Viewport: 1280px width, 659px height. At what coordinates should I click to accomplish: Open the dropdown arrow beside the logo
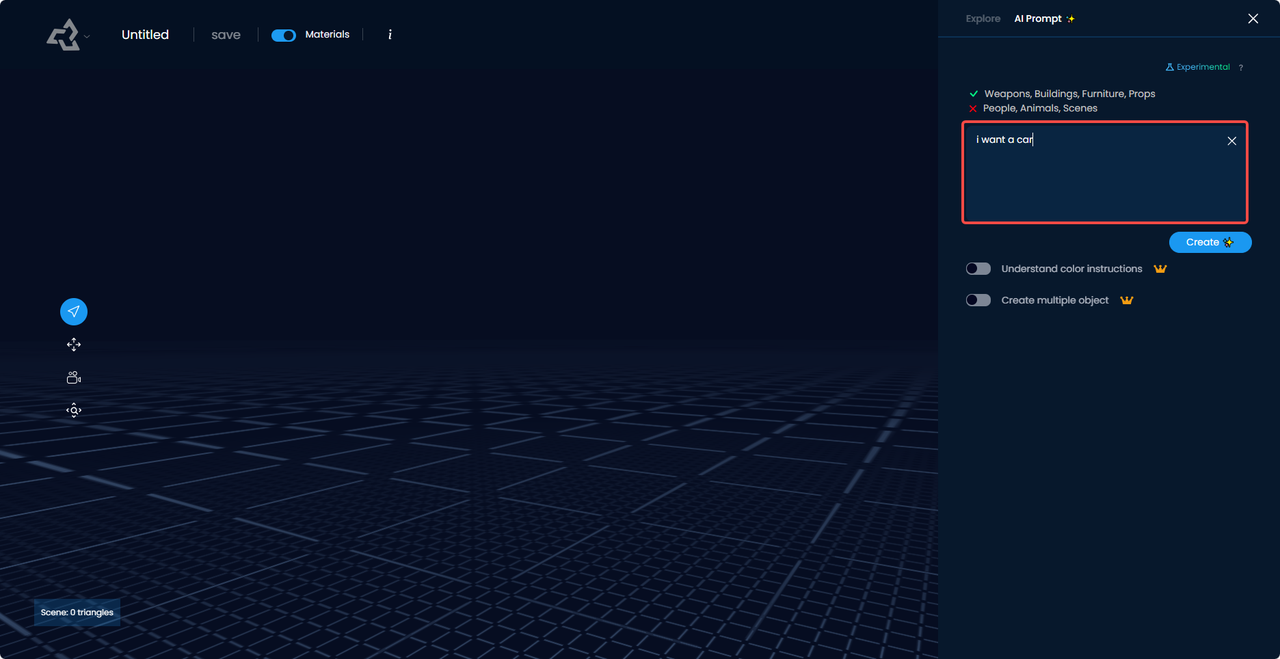87,37
